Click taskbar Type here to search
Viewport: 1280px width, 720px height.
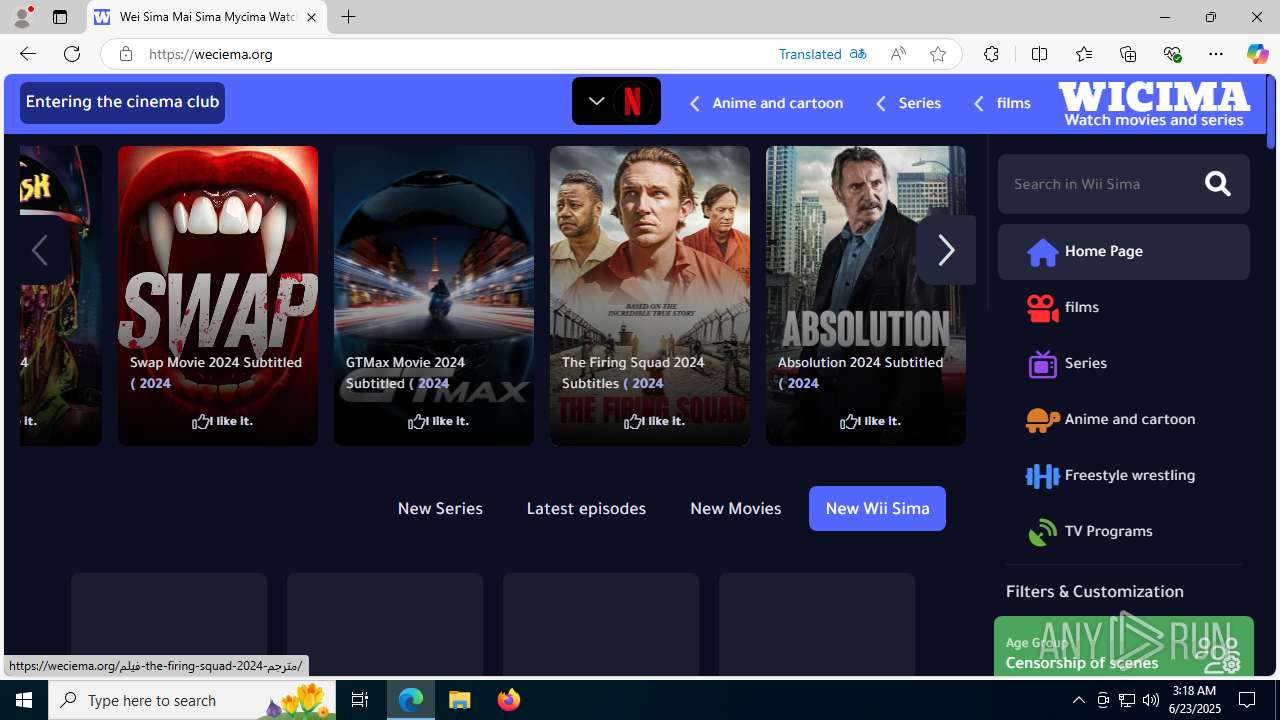point(192,700)
